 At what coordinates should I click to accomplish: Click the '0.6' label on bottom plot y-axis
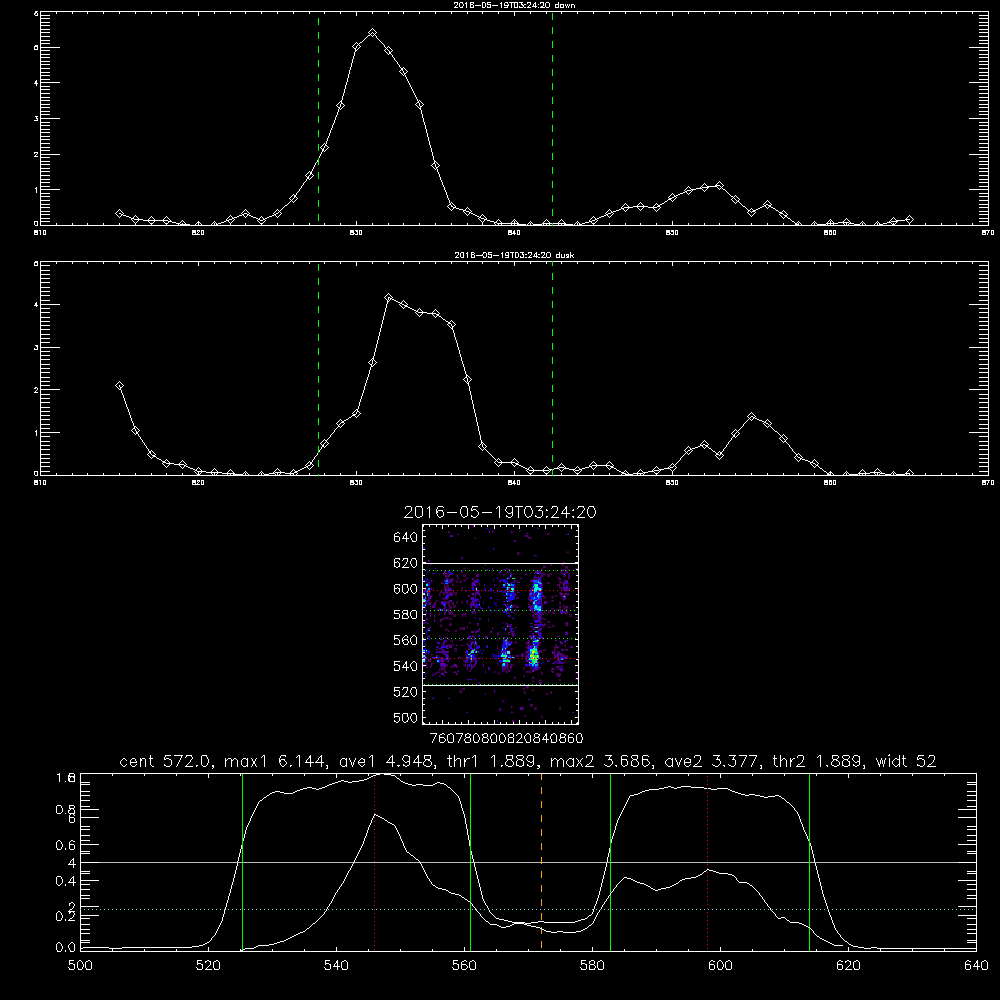(x=66, y=845)
